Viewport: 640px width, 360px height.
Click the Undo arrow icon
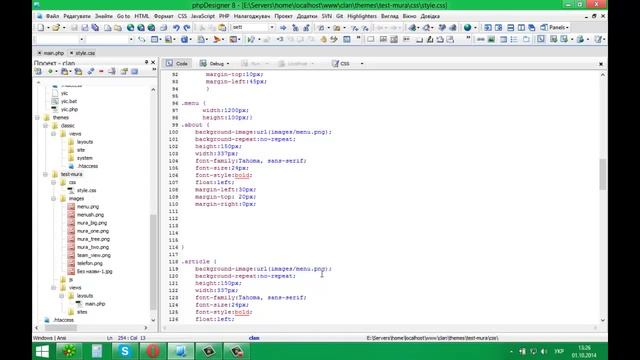[x=176, y=28]
